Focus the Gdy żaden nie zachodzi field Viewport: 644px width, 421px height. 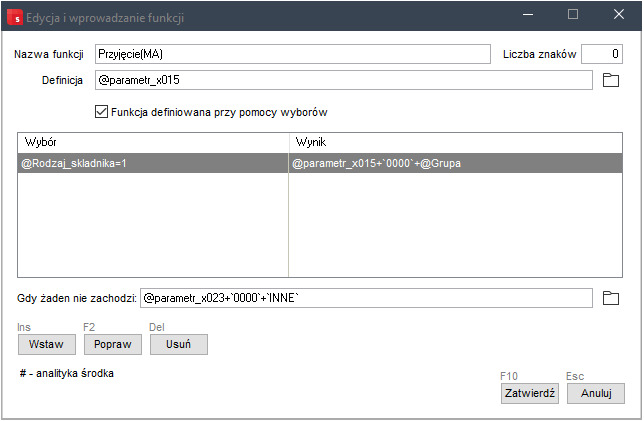click(366, 298)
